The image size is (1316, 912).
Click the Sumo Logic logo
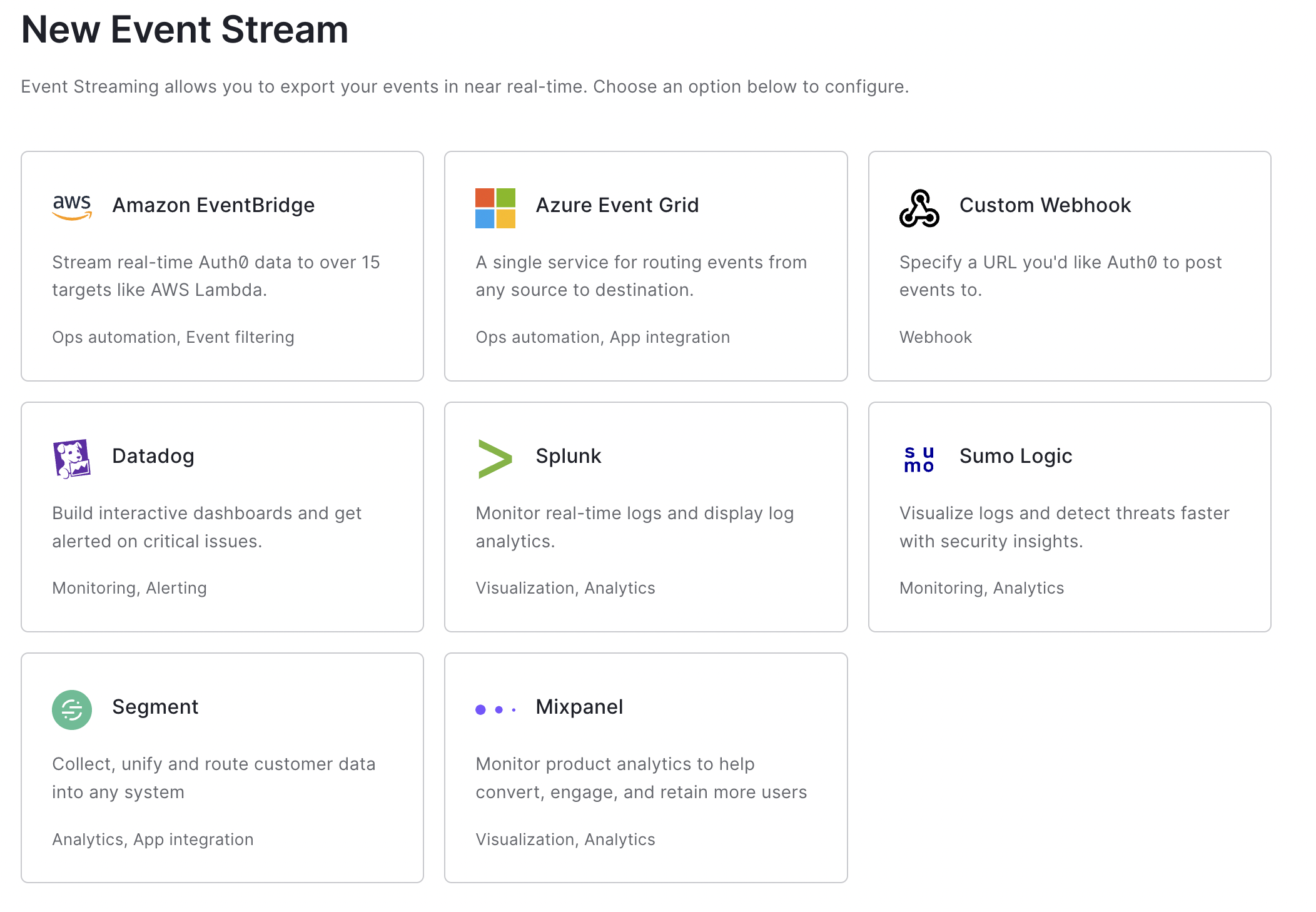[919, 459]
